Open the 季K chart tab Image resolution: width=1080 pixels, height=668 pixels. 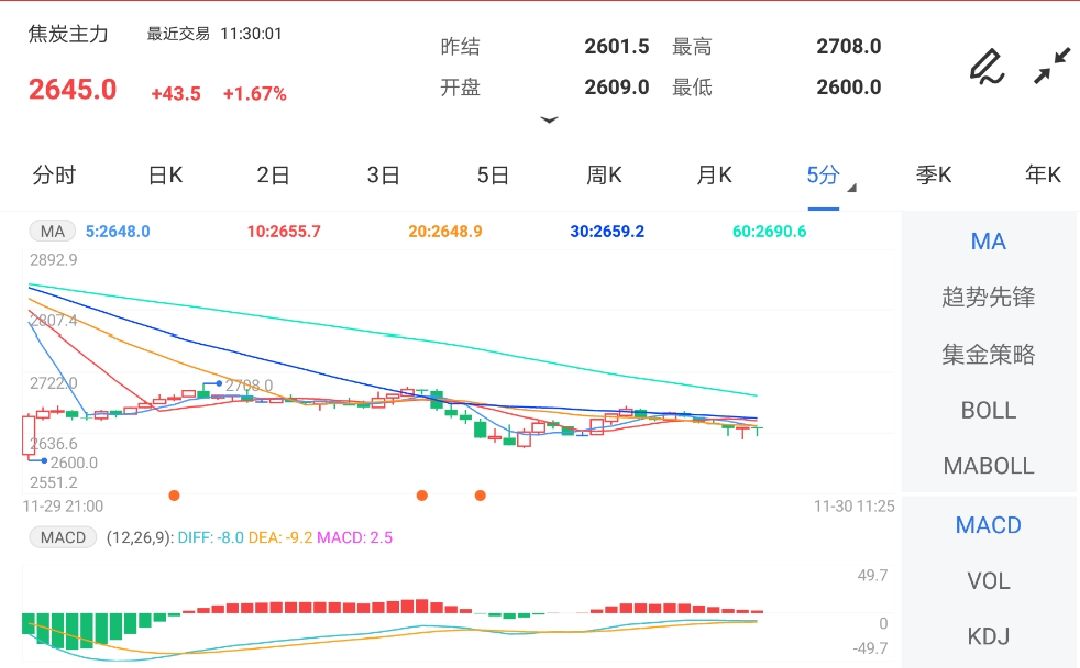click(933, 175)
